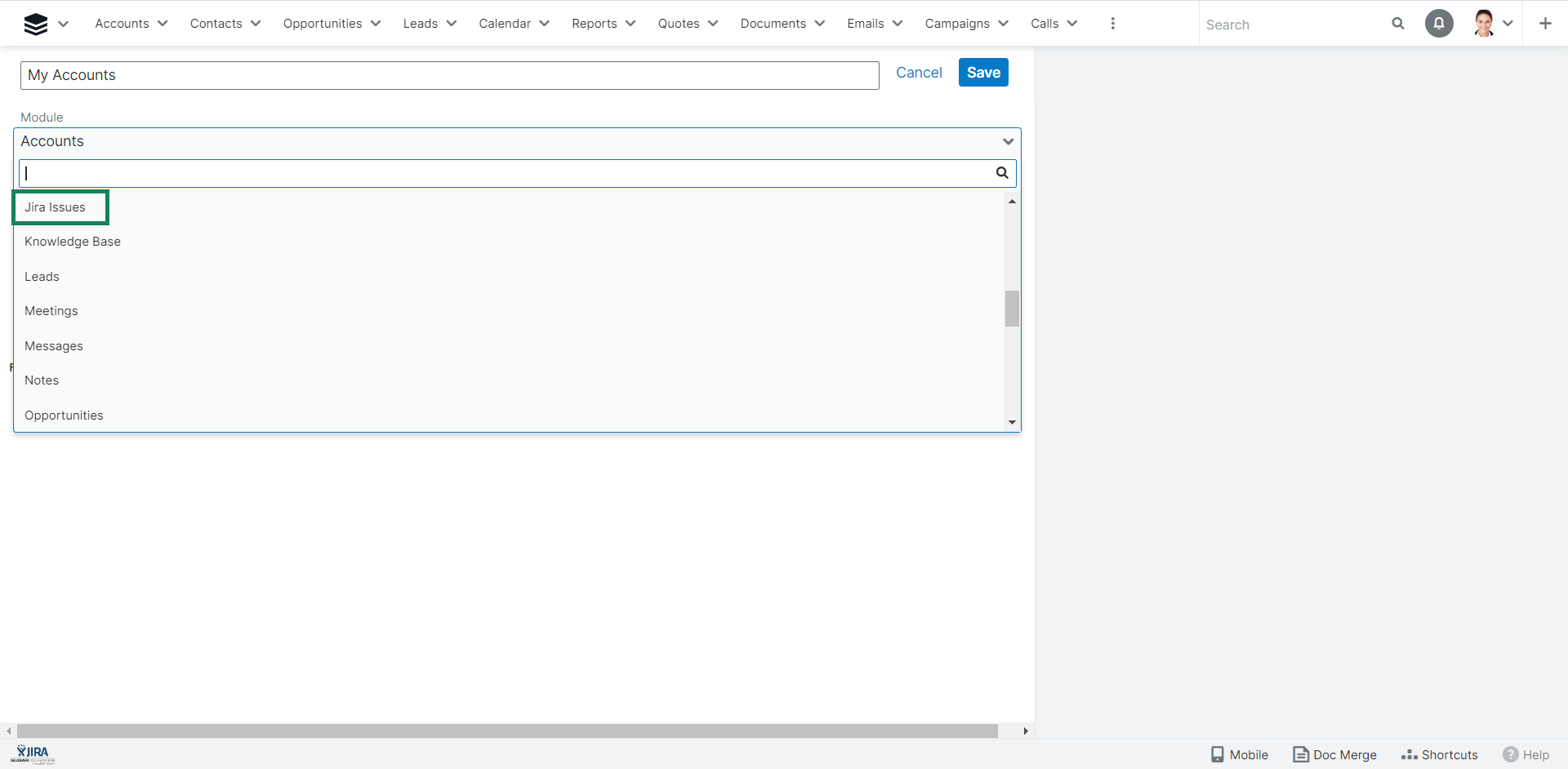Screen dimensions: 1568x769
Task: Expand the Opportunities nav dropdown arrow
Action: (x=376, y=24)
